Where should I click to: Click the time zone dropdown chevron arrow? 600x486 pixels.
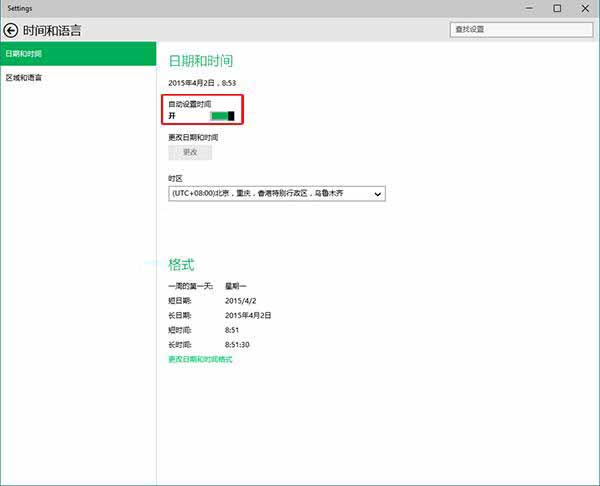pyautogui.click(x=377, y=194)
